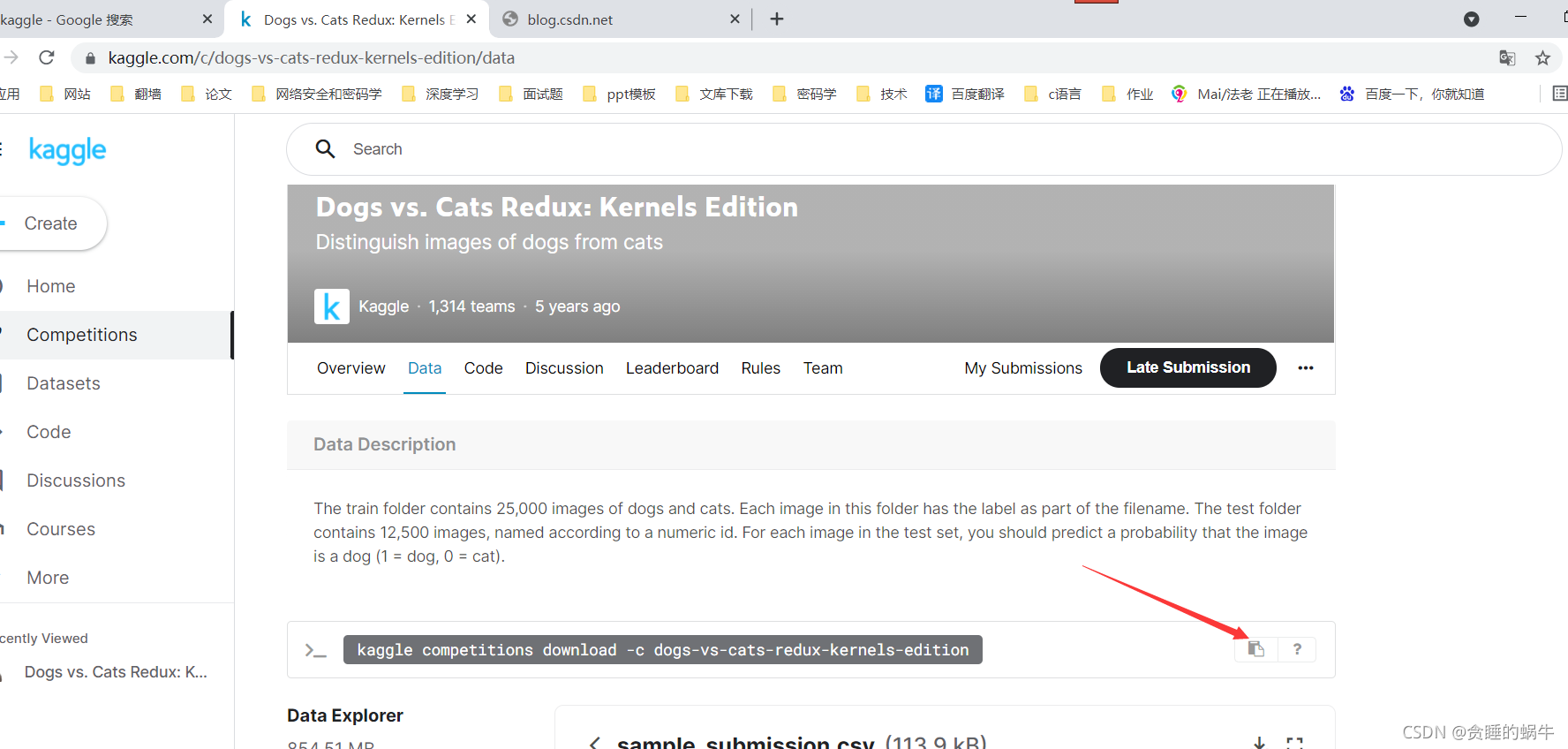Image resolution: width=1568 pixels, height=749 pixels.
Task: Select the kaggle competitions download command text
Action: [663, 650]
